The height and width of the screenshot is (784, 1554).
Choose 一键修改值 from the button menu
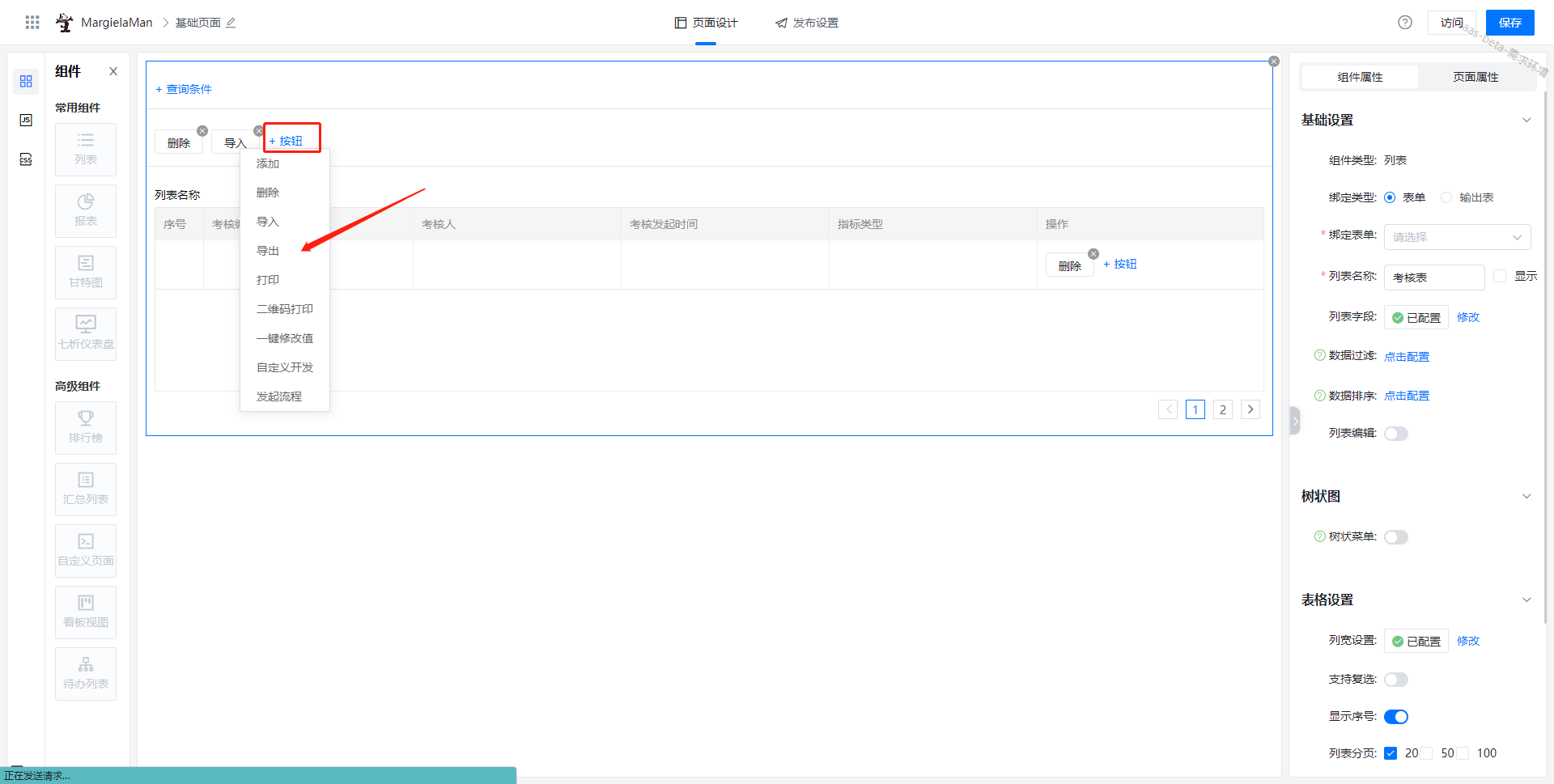coord(285,338)
